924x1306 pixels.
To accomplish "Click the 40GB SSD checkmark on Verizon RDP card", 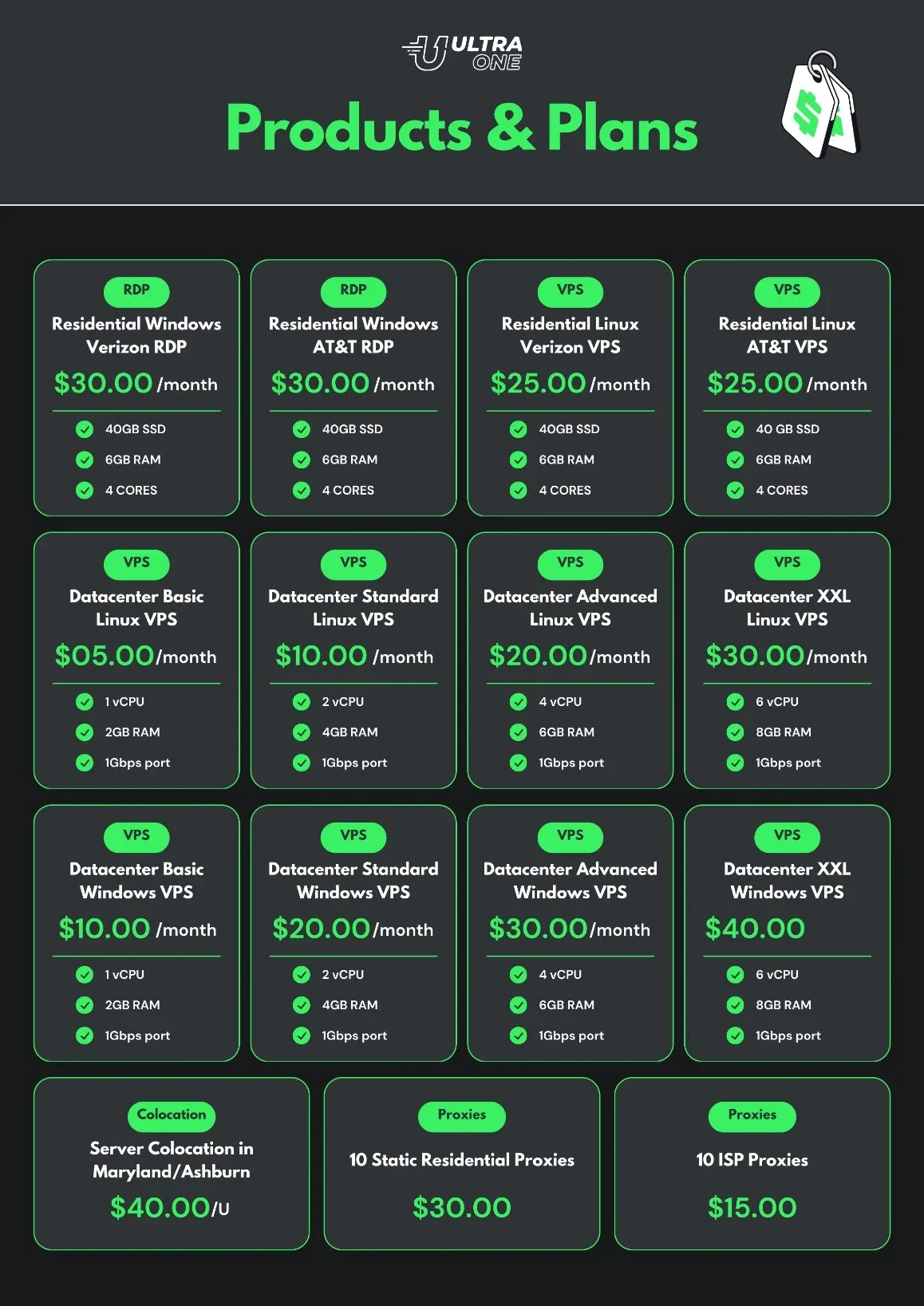I will (x=85, y=429).
